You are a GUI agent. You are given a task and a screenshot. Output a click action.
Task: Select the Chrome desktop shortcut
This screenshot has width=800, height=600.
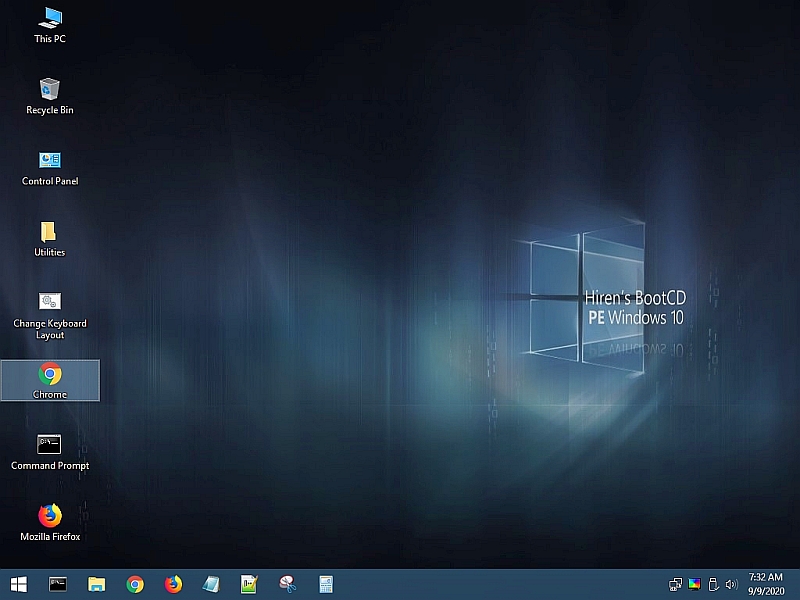[x=50, y=381]
